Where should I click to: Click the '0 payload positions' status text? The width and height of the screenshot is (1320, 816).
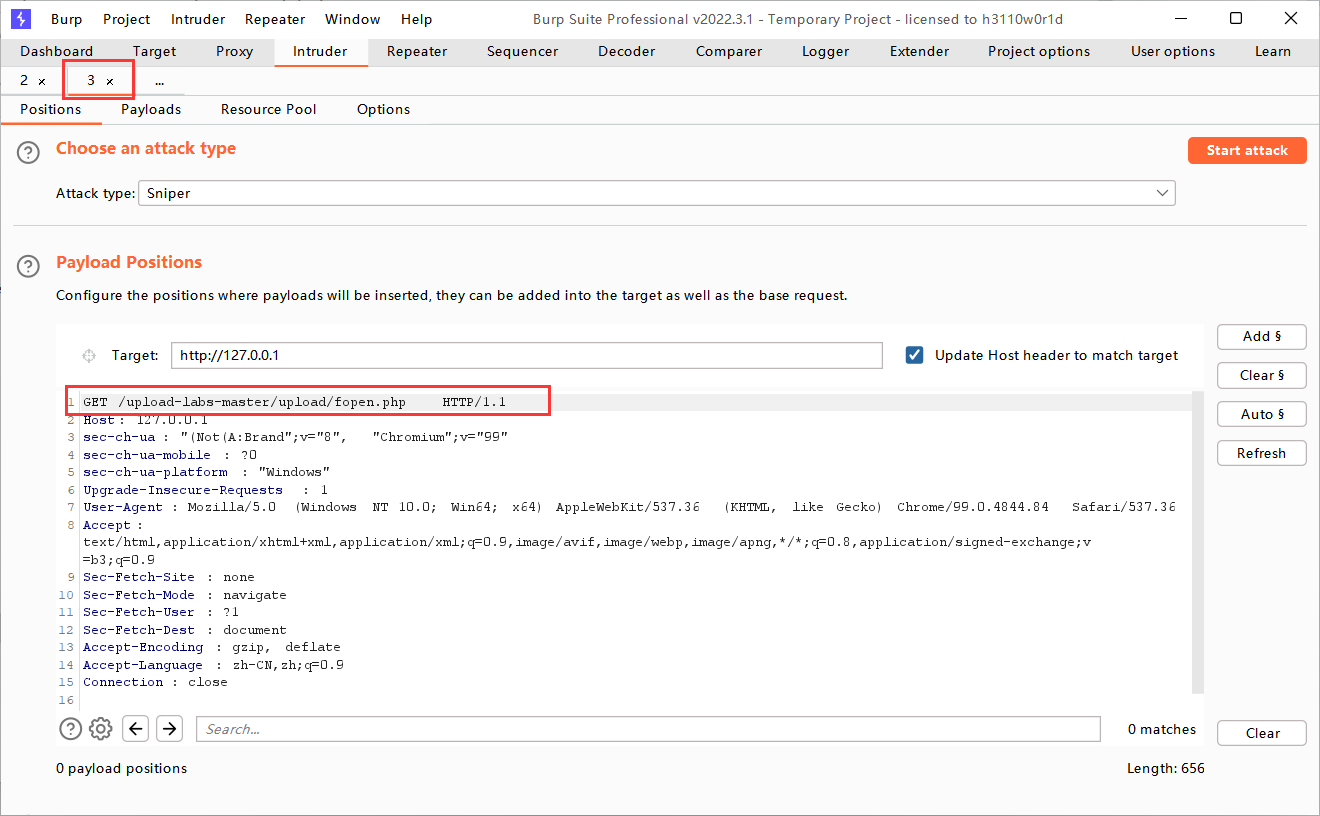pyautogui.click(x=122, y=768)
